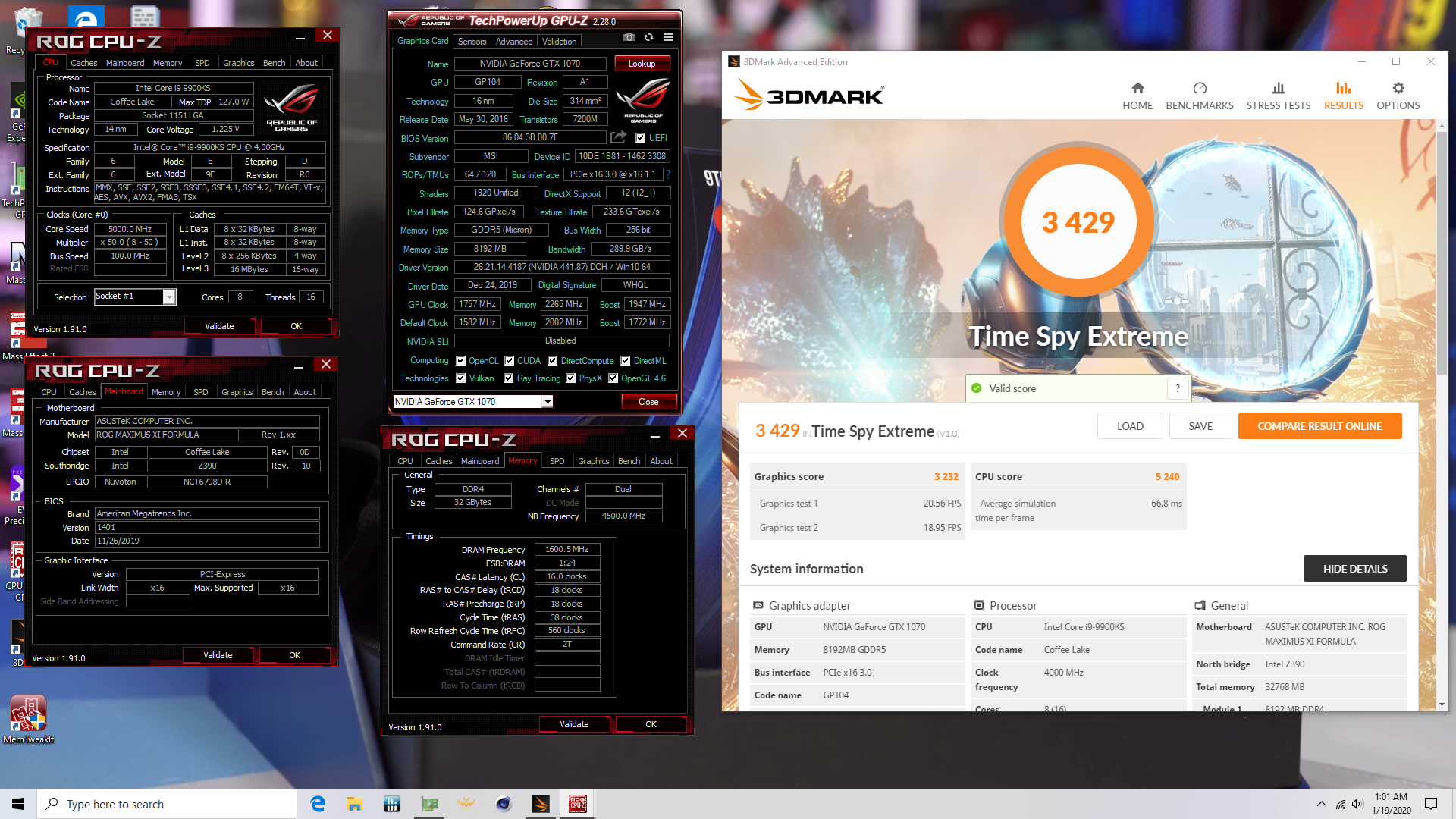Click Lookup button in GPU-Z
This screenshot has height=819, width=1456.
(x=642, y=64)
